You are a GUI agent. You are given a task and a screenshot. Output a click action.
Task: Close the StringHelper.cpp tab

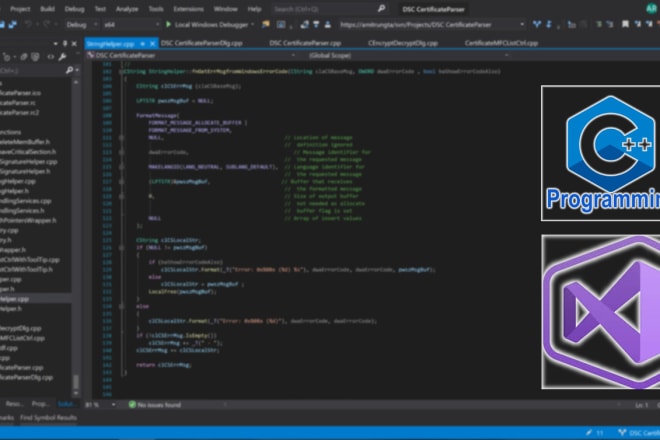click(154, 43)
